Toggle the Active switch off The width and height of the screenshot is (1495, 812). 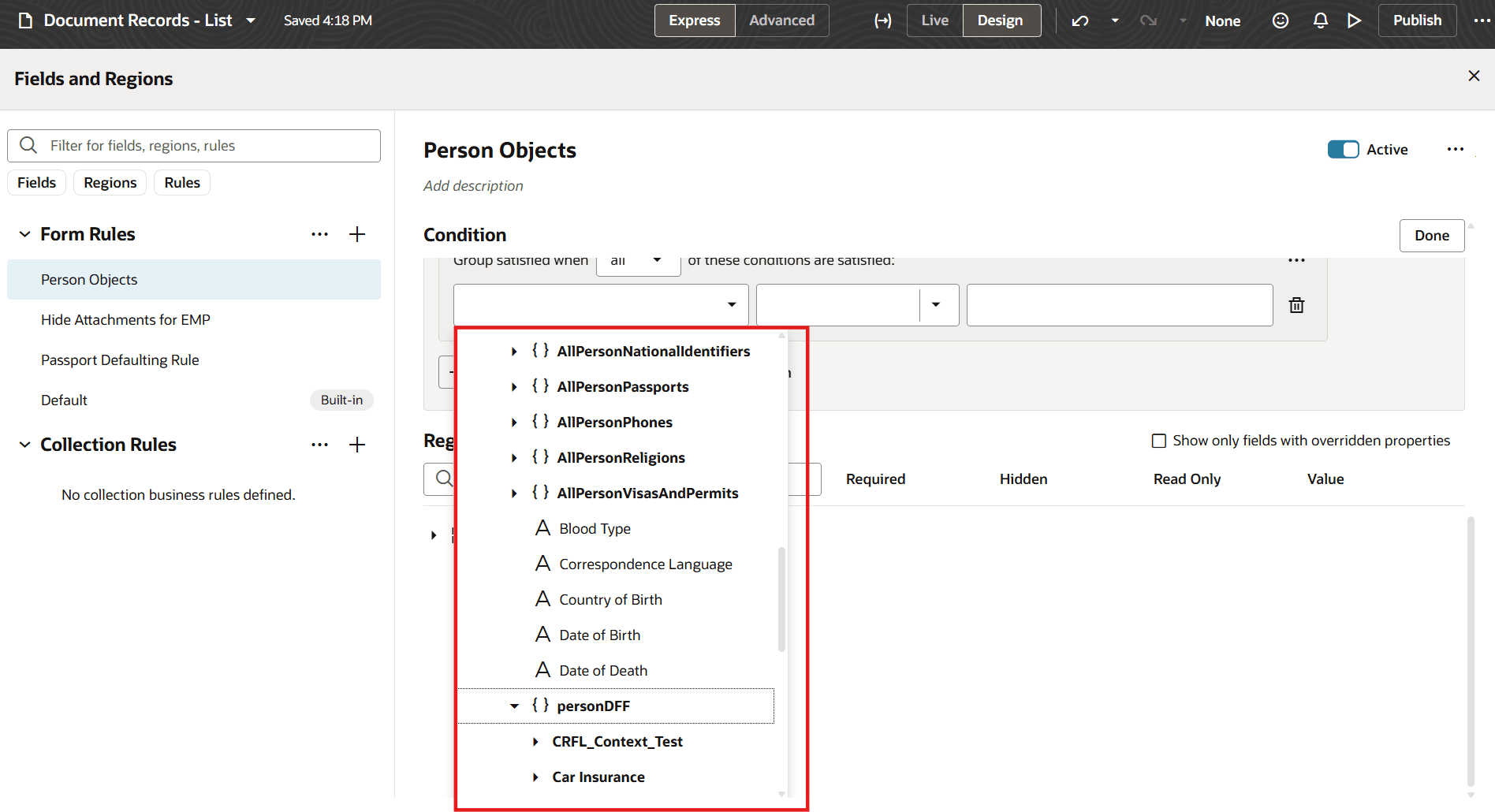click(x=1343, y=150)
